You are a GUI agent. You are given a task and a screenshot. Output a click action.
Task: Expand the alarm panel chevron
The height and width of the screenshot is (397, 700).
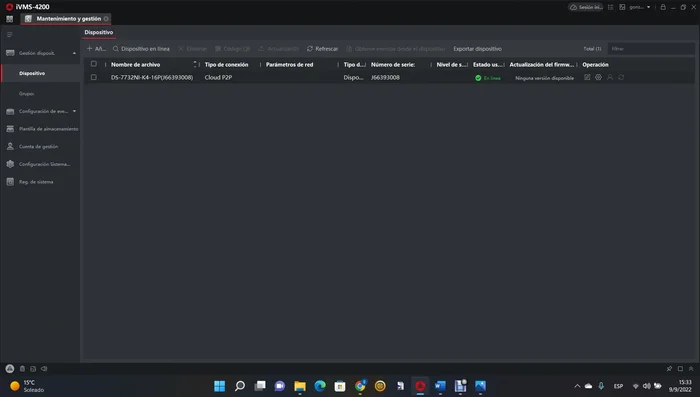tap(691, 369)
